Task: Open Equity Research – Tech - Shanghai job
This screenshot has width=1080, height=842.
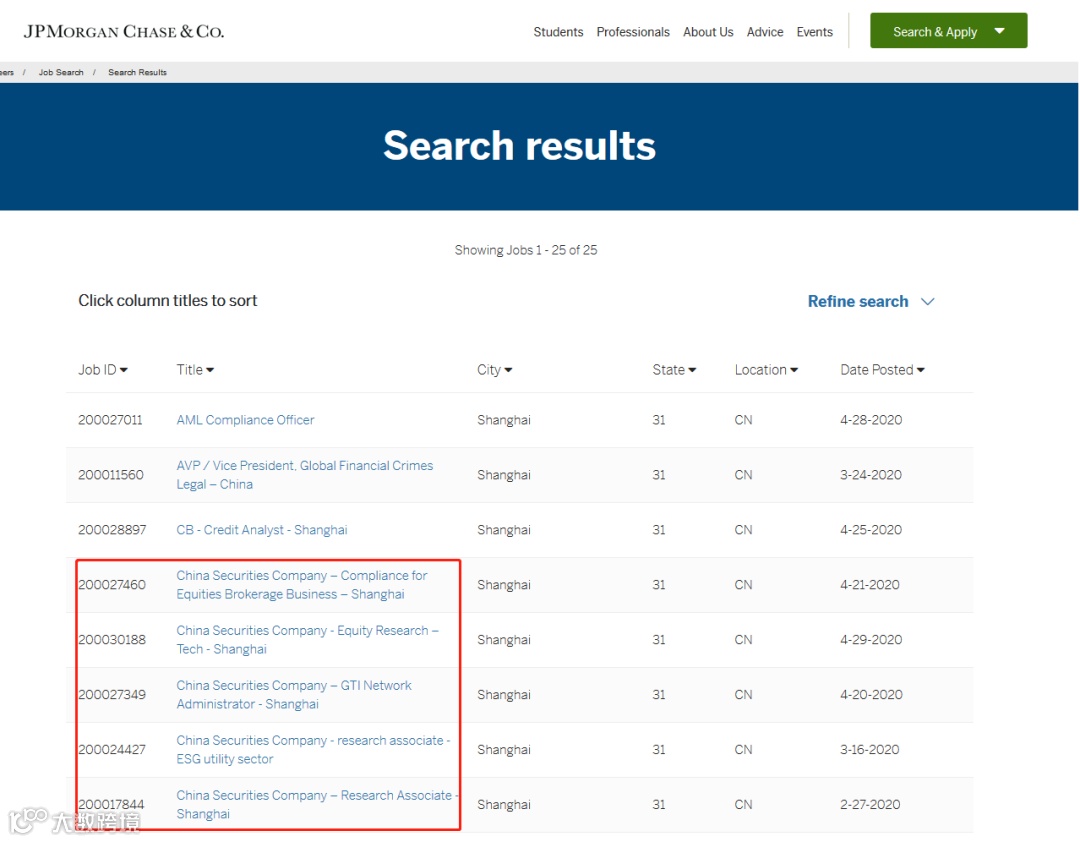Action: 307,640
